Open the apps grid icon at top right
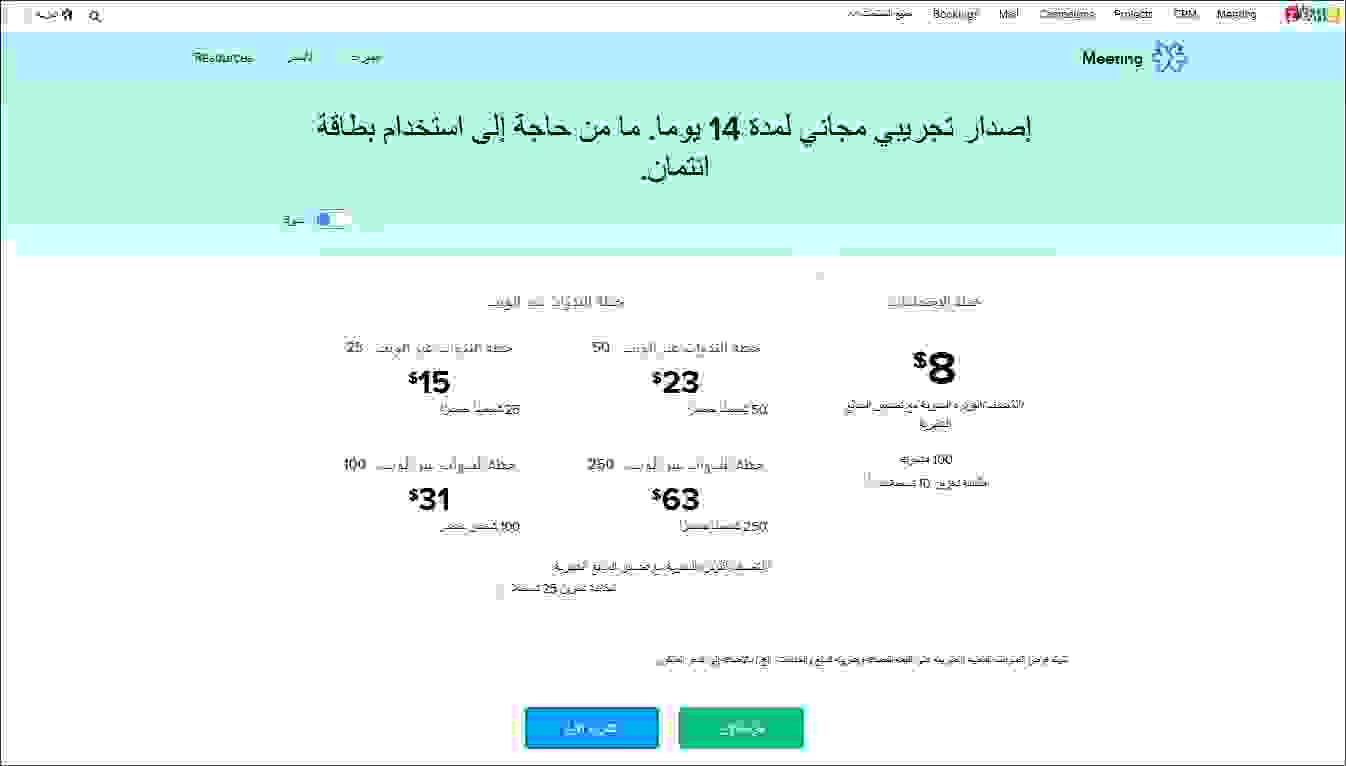Viewport: 1346px width, 766px height. (1318, 14)
